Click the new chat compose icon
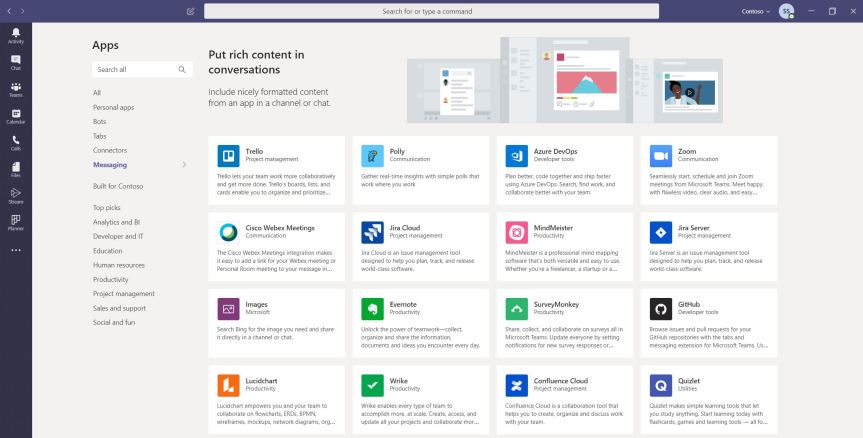The image size is (863, 438). coord(191,11)
